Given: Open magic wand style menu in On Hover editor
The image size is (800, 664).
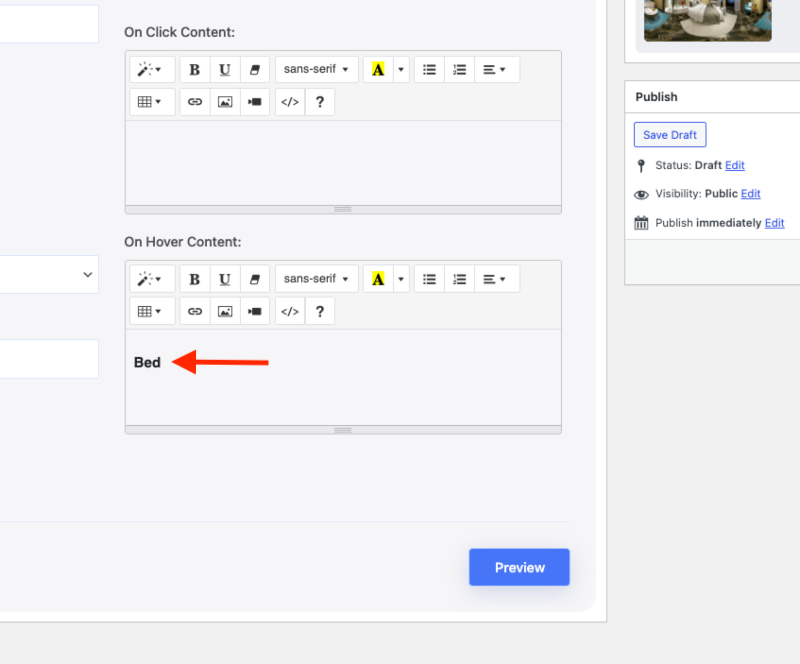Looking at the screenshot, I should (152, 279).
